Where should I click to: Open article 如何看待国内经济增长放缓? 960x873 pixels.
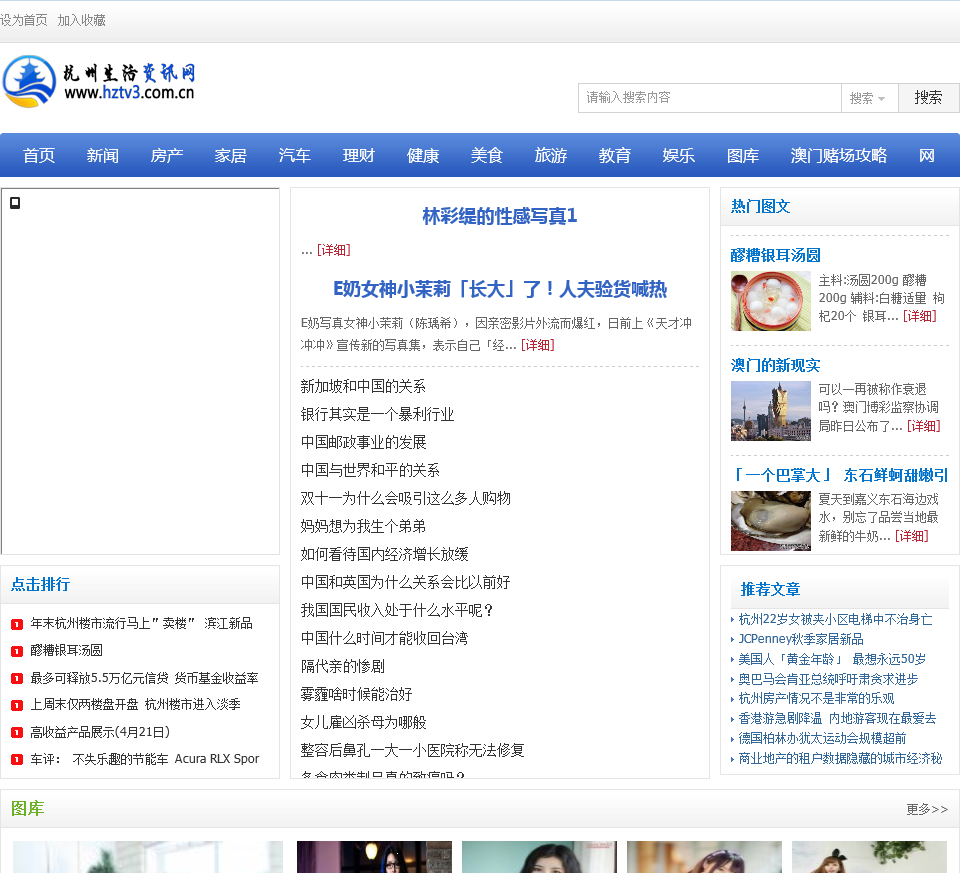click(384, 555)
